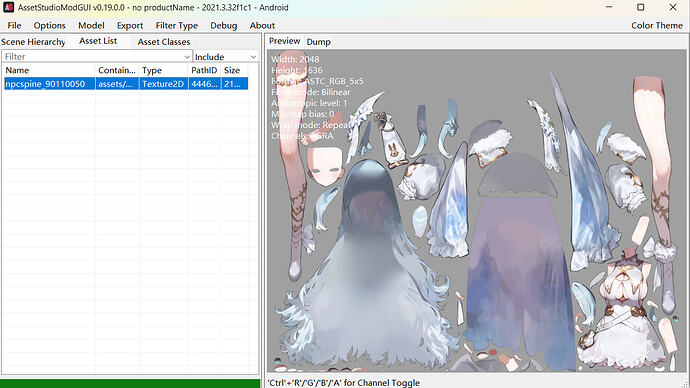Click the AssetStudio app icon in title bar
690x388 pixels.
(8, 7)
